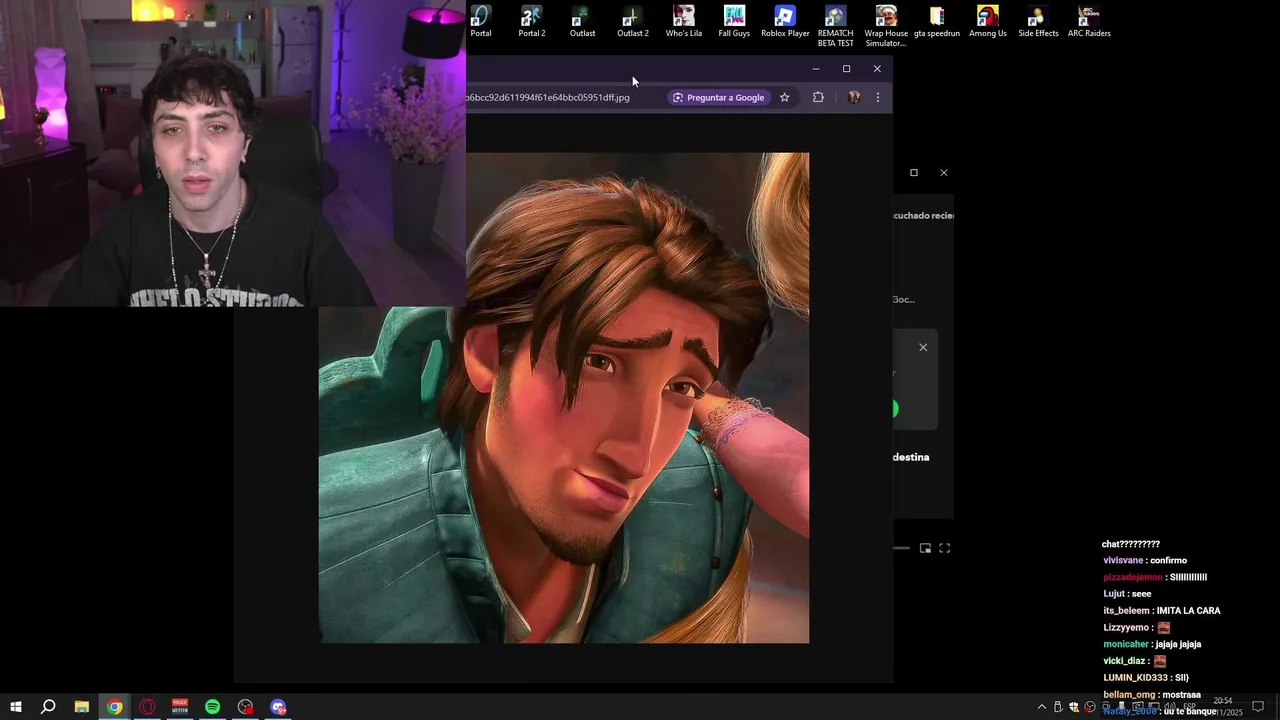Screen dimensions: 1280x720
Task: Open Windows Security tray icon
Action: (1074, 707)
